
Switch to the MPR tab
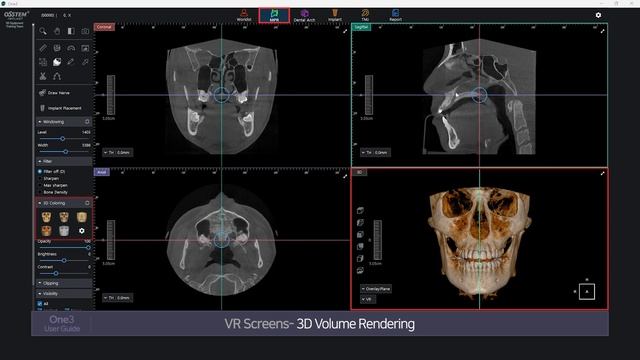[x=274, y=16]
